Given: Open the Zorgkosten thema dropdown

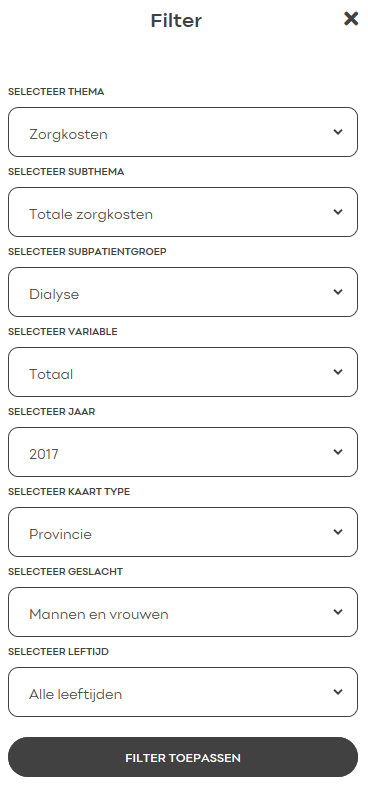Looking at the screenshot, I should (x=183, y=132).
